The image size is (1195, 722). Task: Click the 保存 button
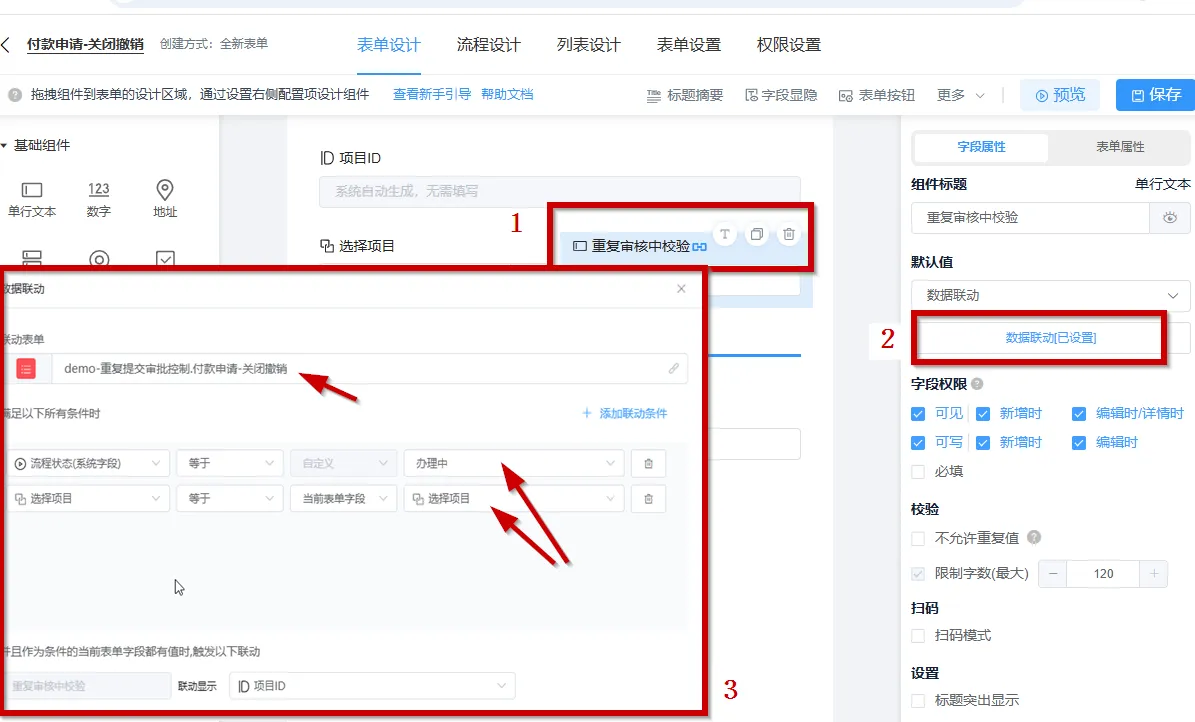1155,95
